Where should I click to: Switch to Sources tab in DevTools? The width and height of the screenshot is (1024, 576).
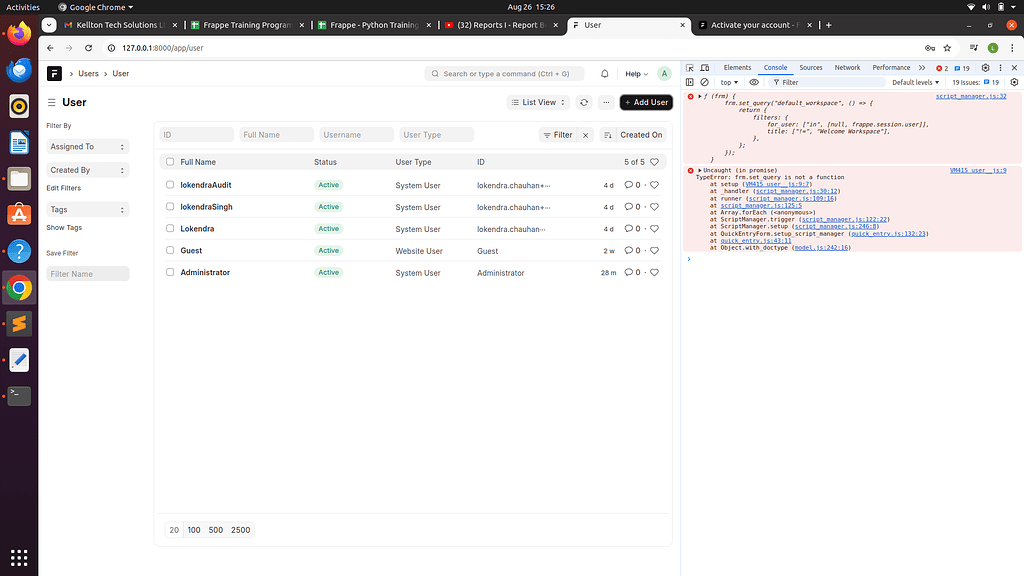pos(810,68)
